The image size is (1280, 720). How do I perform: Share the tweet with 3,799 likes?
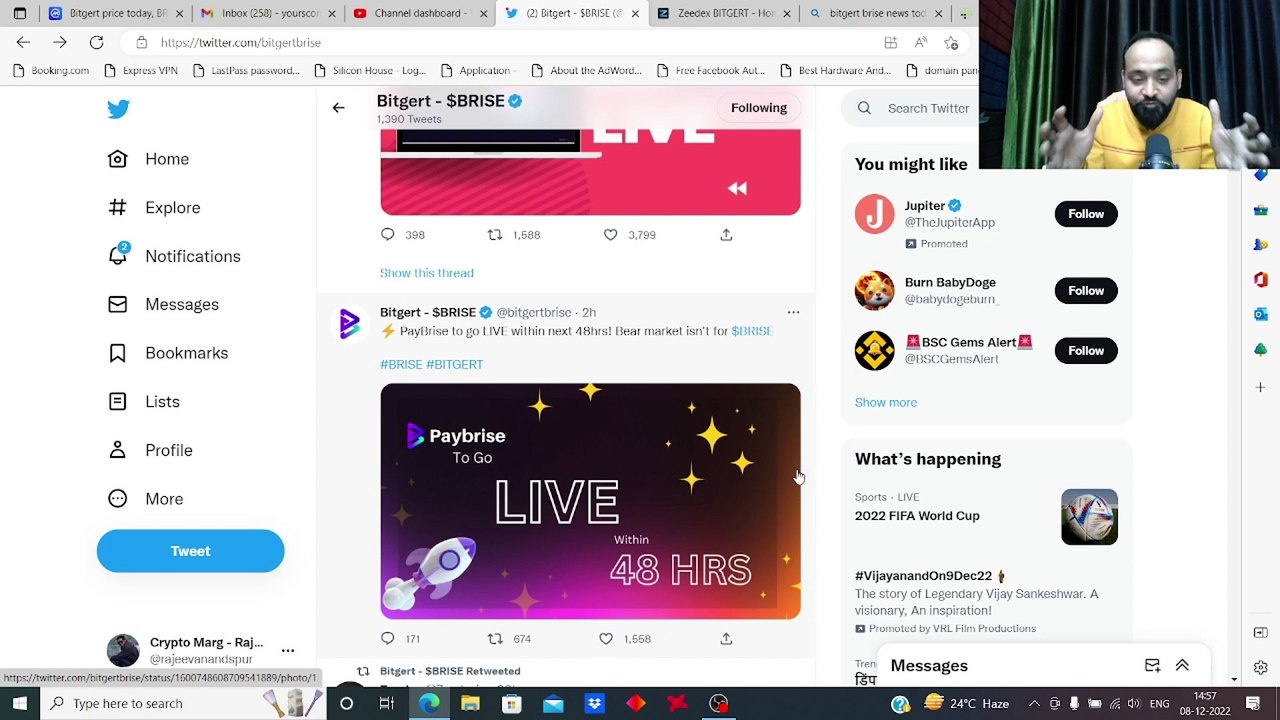[726, 235]
